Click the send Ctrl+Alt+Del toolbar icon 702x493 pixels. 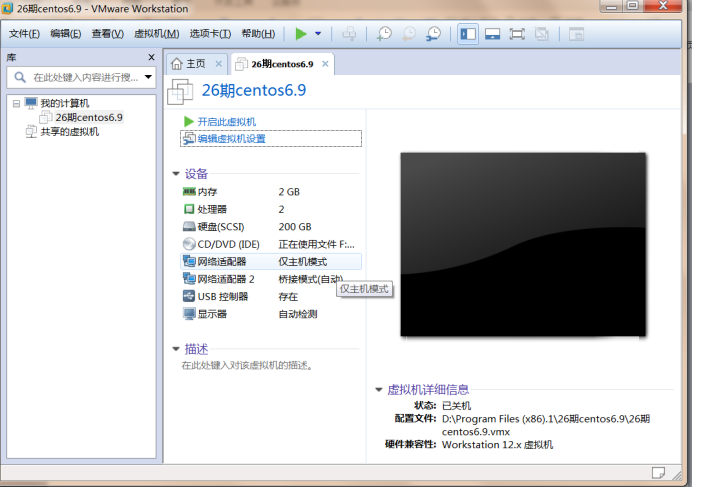[x=349, y=34]
